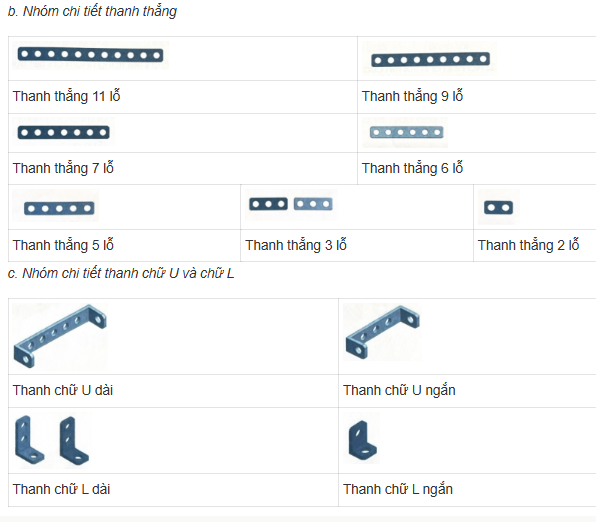Click the 9-hole straight bar image

pyautogui.click(x=430, y=59)
